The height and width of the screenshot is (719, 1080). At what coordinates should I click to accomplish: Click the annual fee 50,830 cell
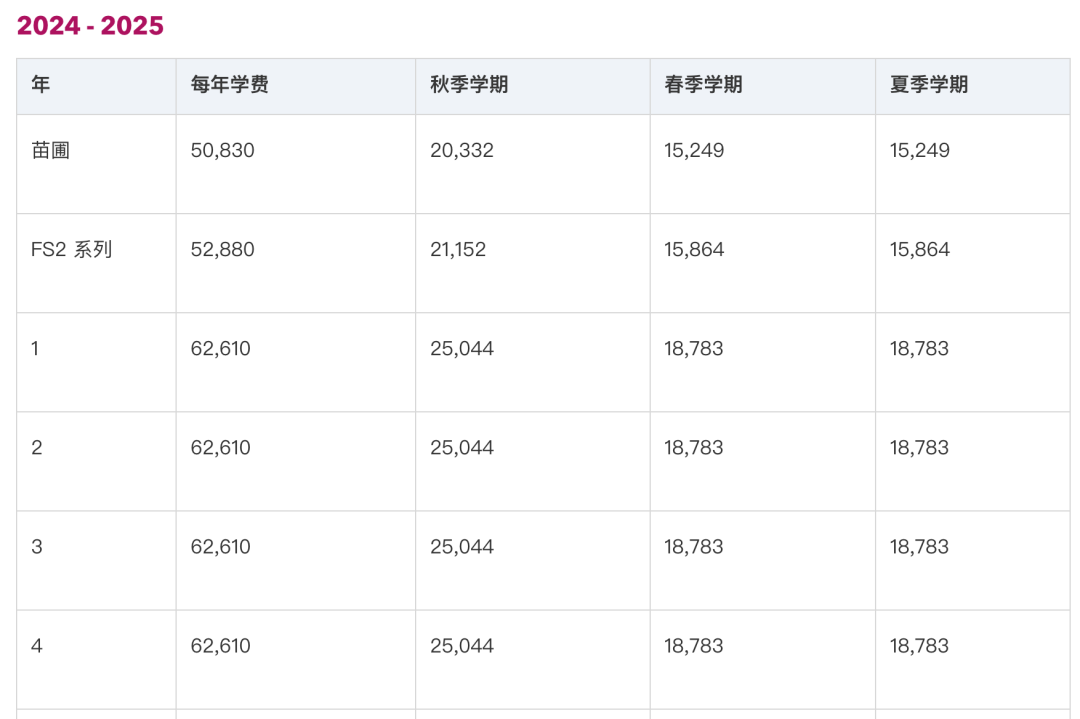[222, 150]
